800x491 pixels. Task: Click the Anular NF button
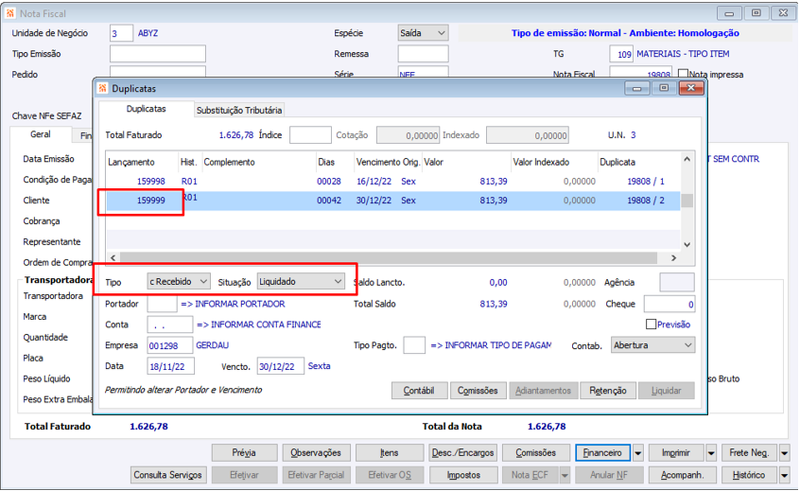tap(609, 475)
